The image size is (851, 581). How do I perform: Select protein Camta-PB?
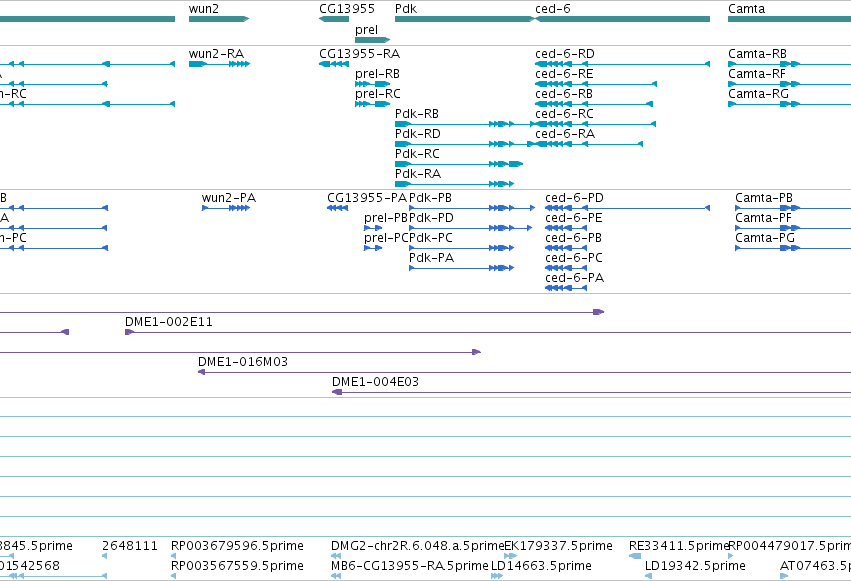pos(793,208)
